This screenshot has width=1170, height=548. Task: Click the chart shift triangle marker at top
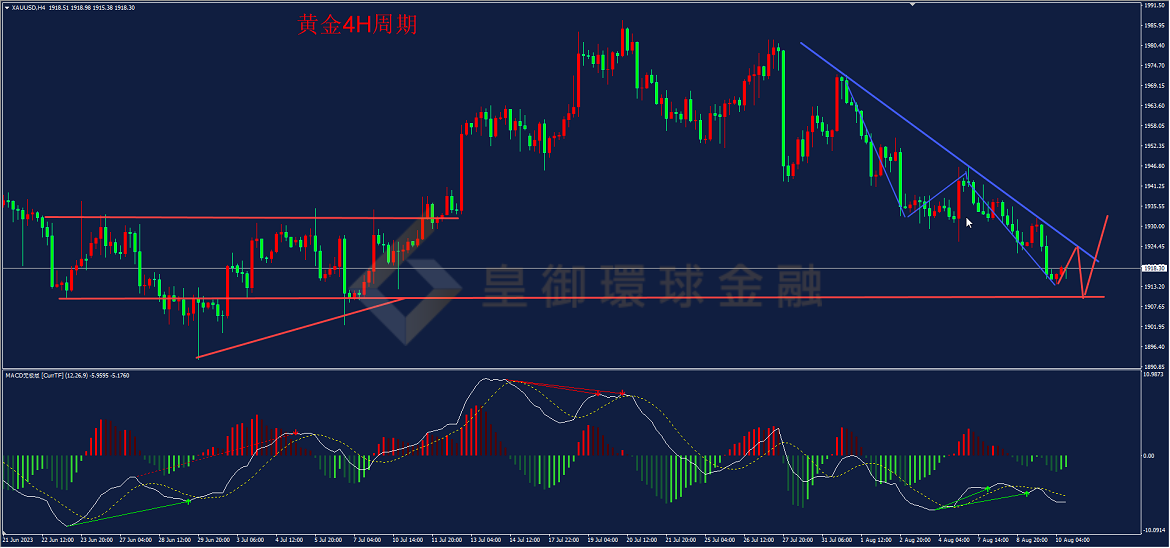(912, 4)
